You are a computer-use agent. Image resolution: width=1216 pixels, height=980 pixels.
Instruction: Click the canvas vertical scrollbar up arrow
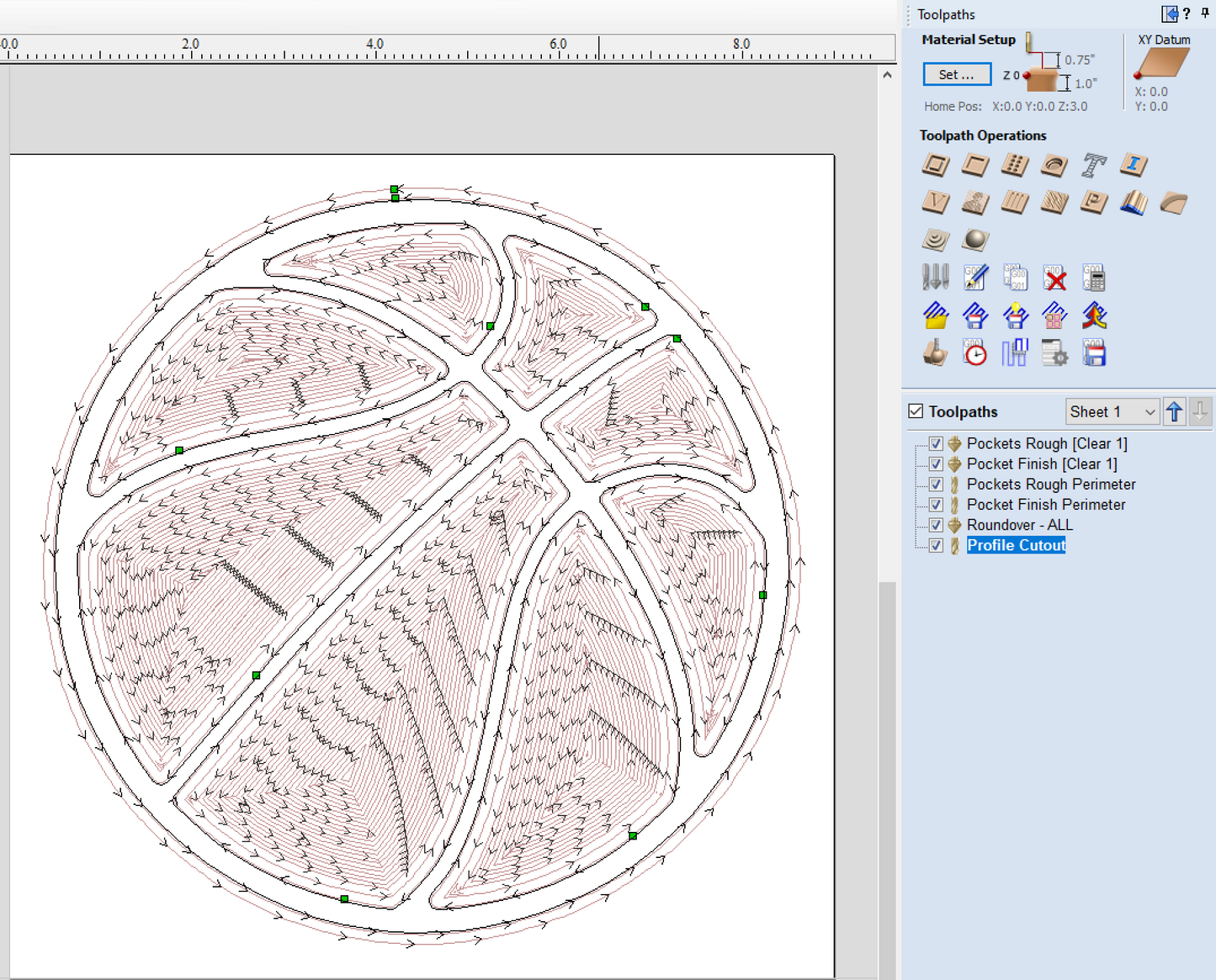coord(887,76)
